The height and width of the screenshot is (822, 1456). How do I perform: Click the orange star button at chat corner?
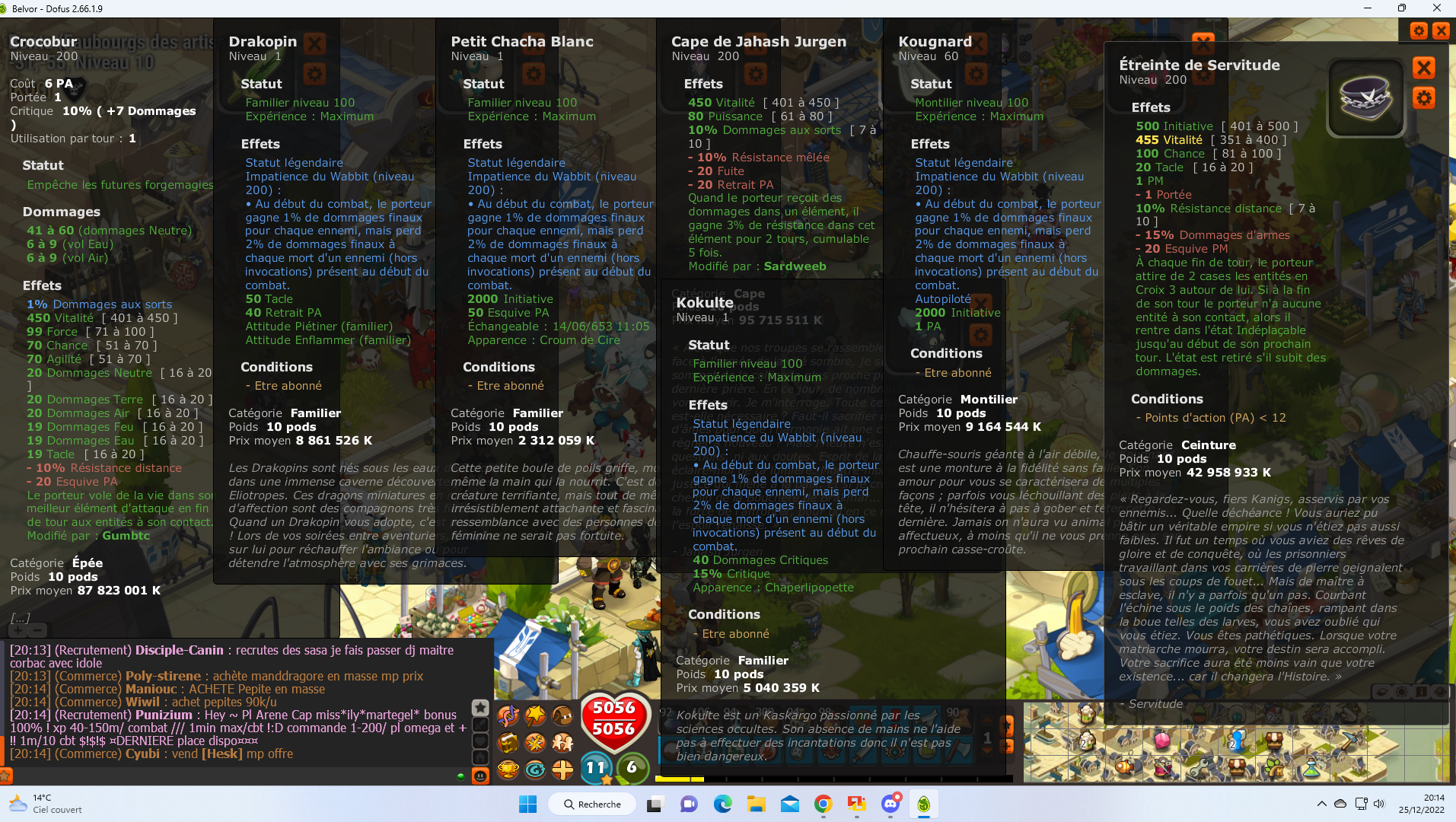(x=5, y=776)
